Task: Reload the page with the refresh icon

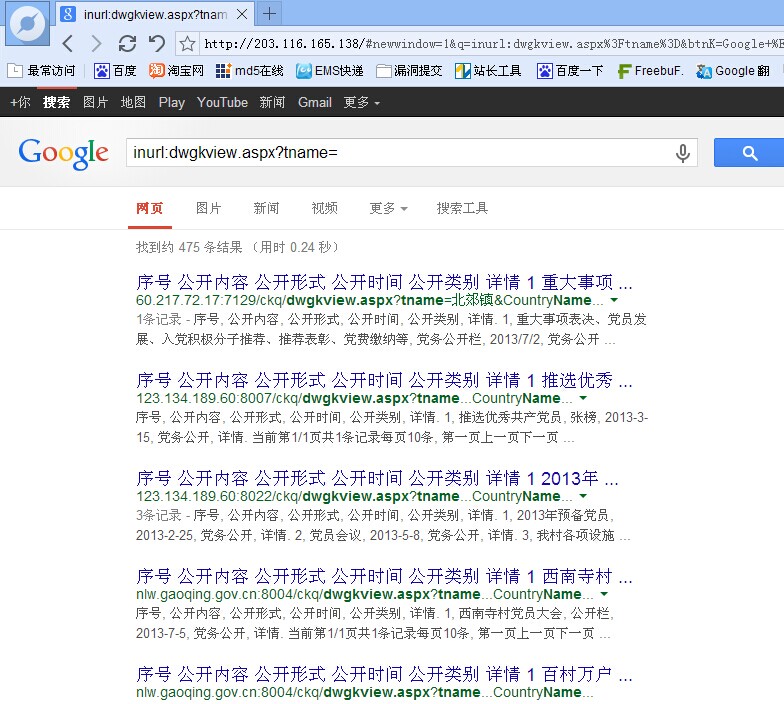Action: click(128, 44)
